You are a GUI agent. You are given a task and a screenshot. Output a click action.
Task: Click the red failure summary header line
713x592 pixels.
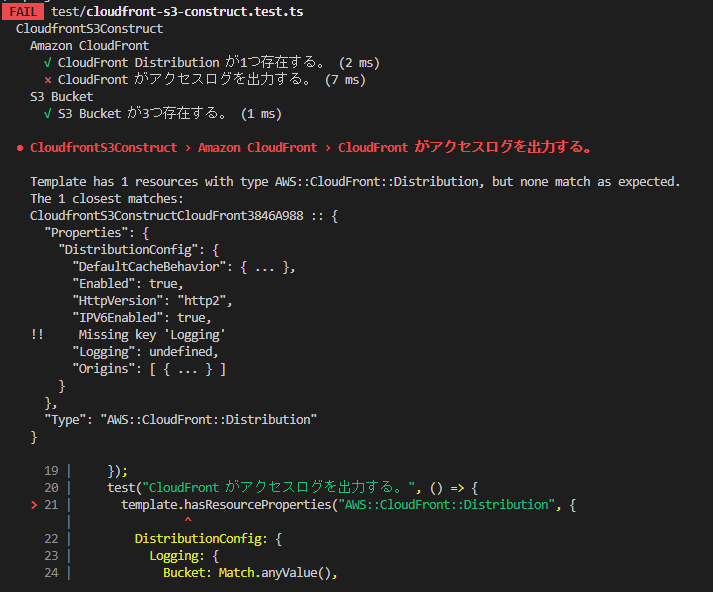point(304,148)
